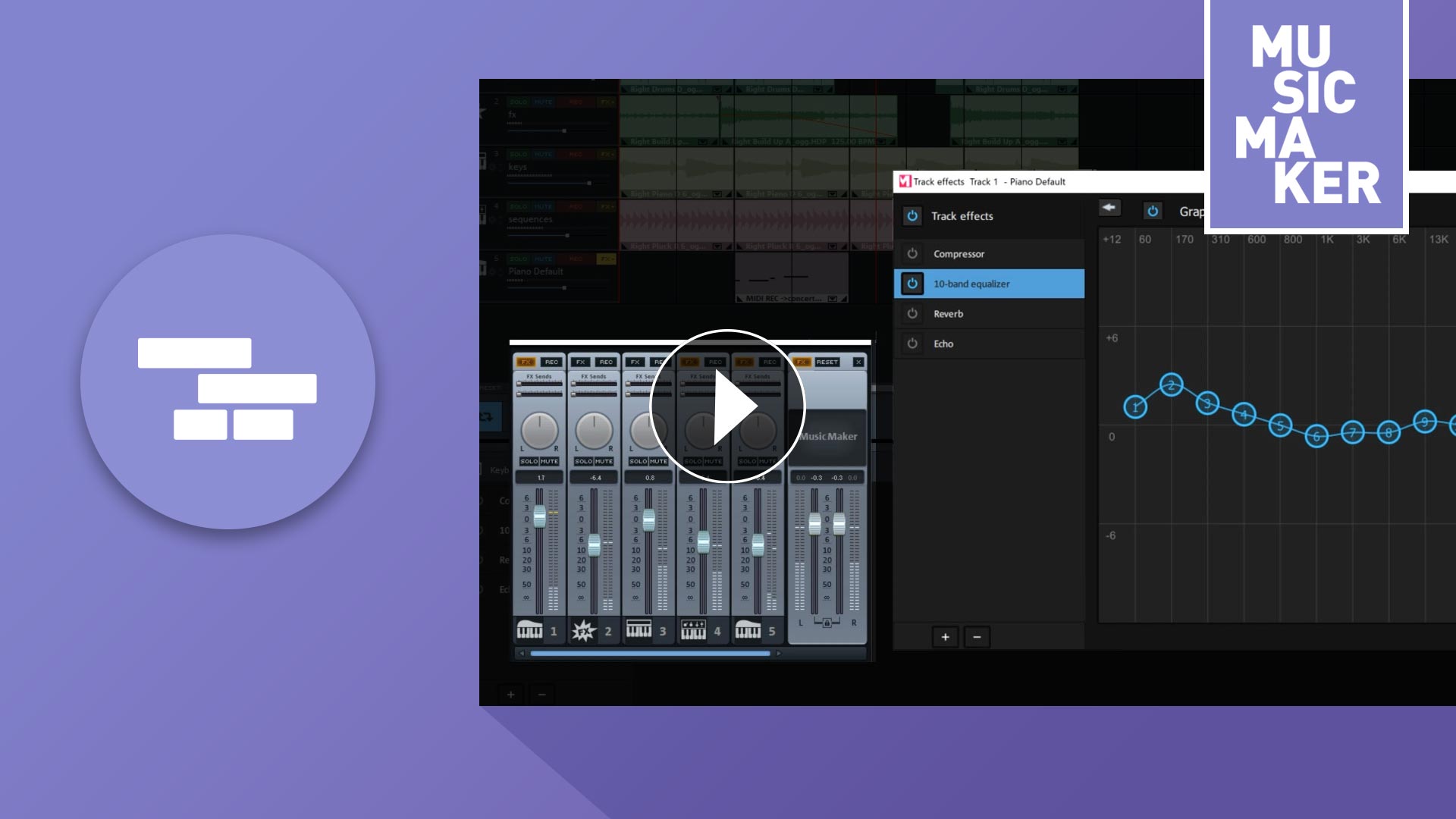Toggle the Compressor power switch
1456x819 pixels.
click(x=912, y=253)
